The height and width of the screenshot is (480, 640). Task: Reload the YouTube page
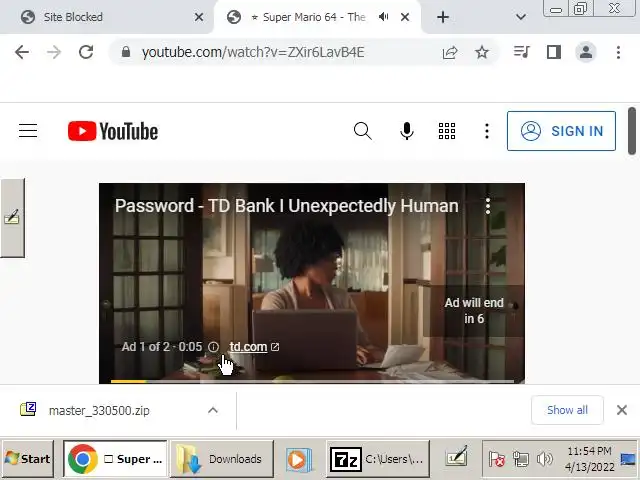click(x=86, y=52)
